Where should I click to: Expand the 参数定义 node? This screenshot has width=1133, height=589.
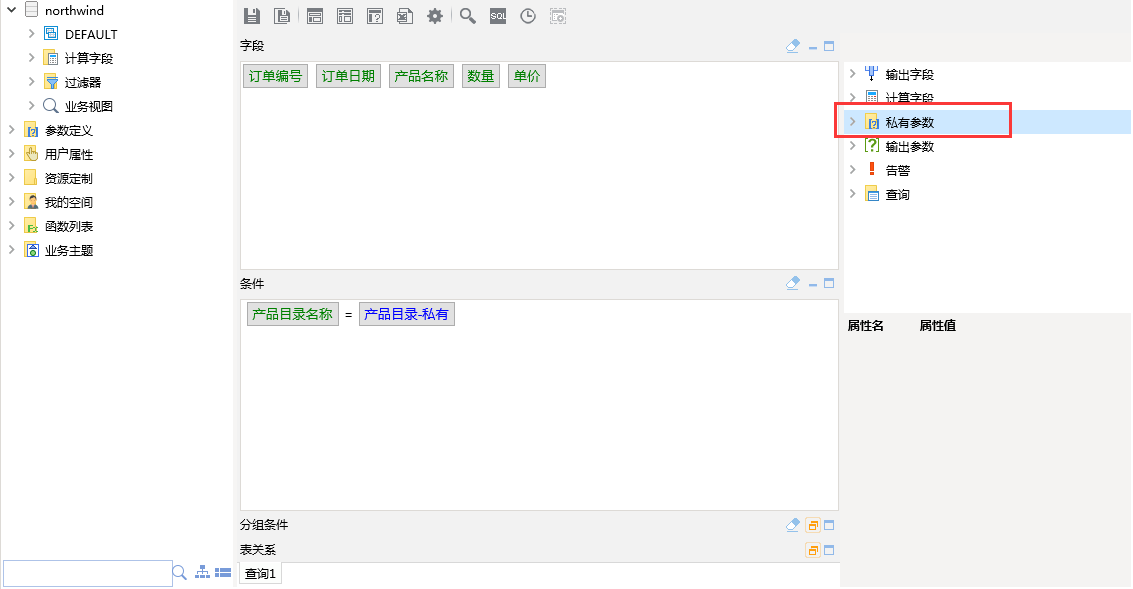12,130
